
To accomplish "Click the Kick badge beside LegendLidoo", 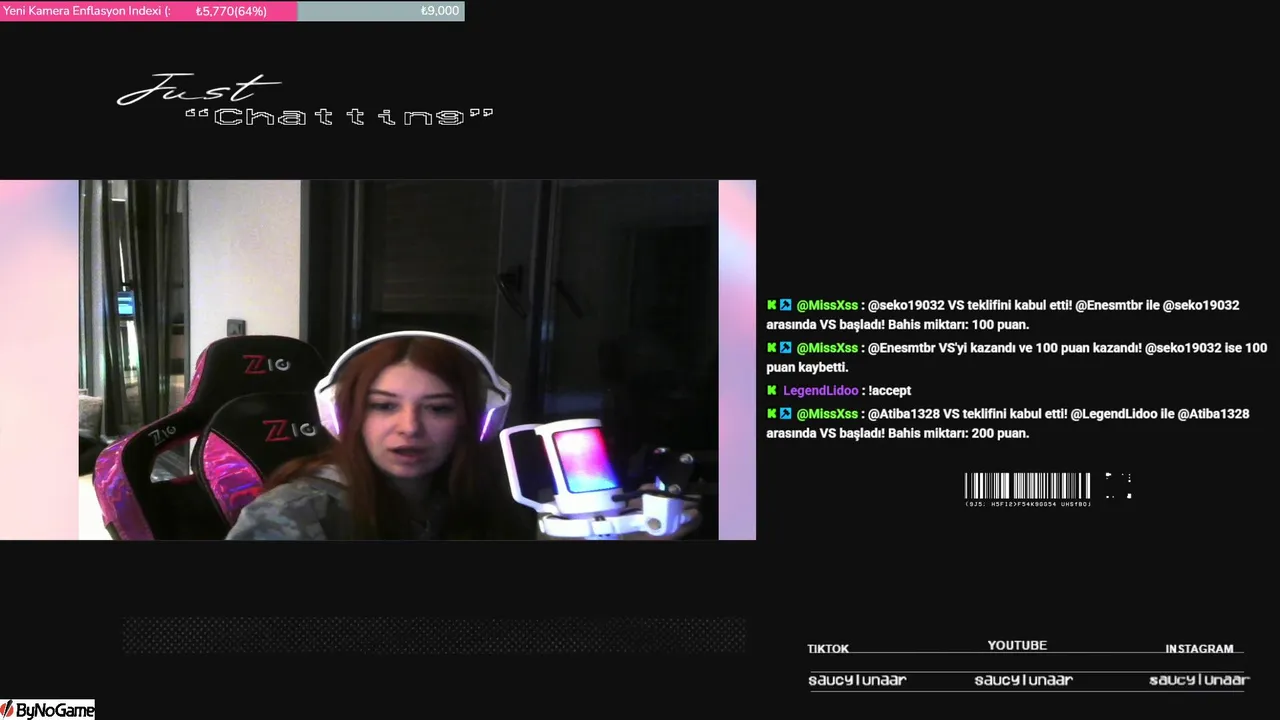I will point(772,390).
